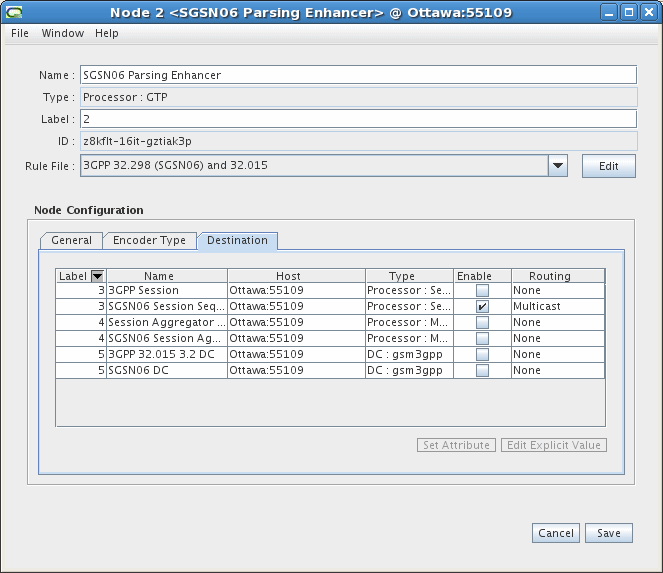Click the ID field value
The image size is (663, 573).
[359, 141]
